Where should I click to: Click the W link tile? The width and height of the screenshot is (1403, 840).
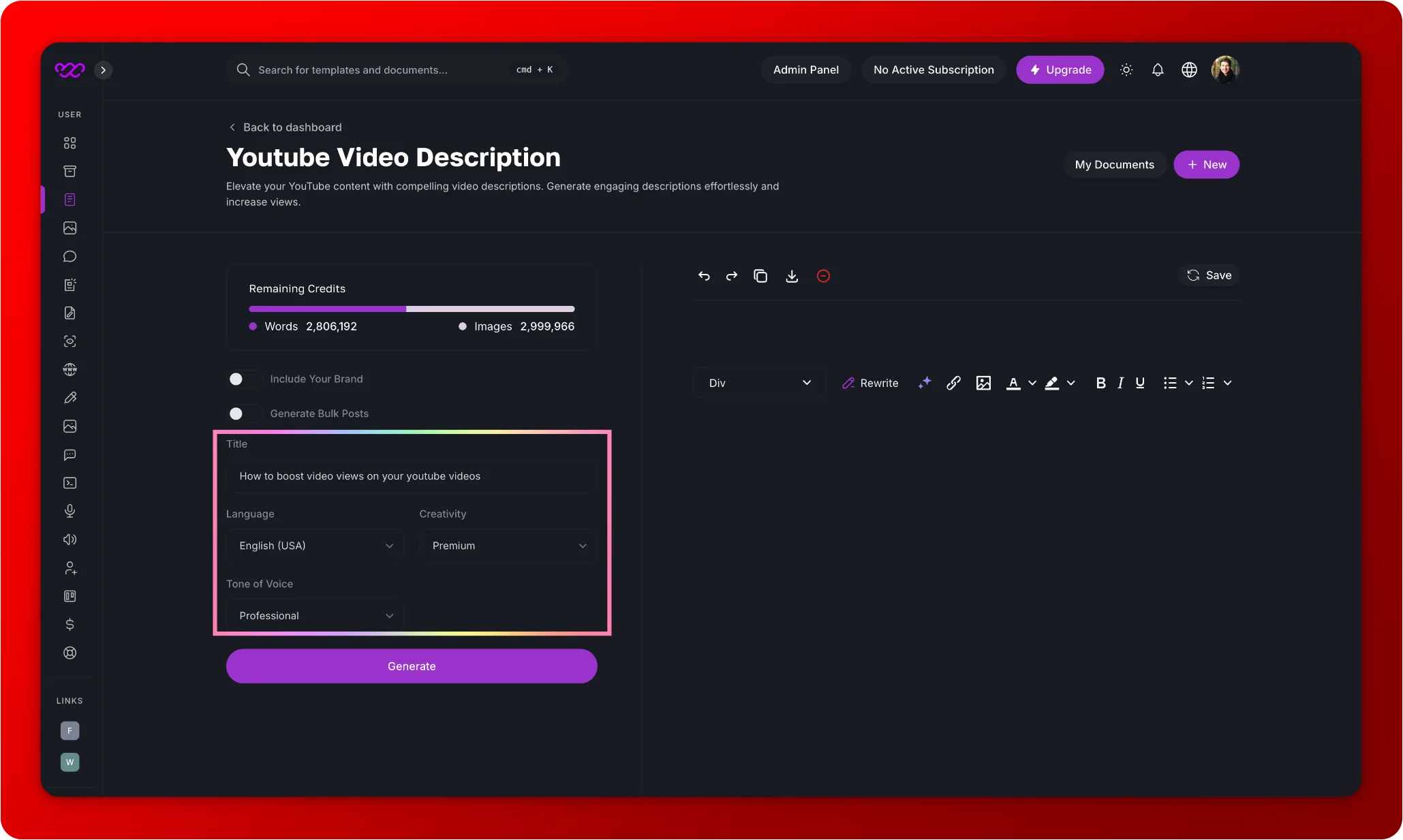[x=70, y=762]
